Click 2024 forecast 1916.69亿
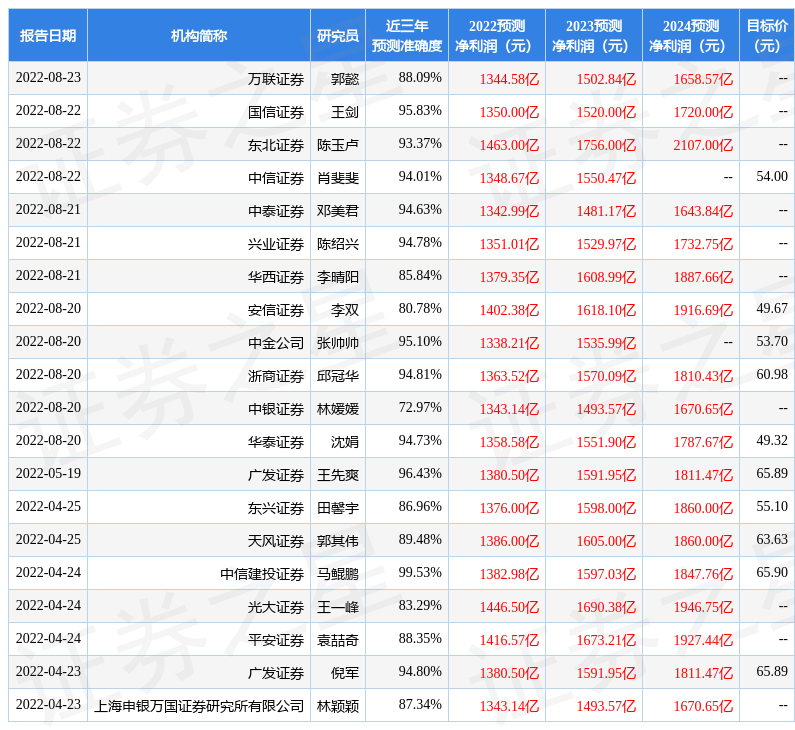 click(703, 310)
